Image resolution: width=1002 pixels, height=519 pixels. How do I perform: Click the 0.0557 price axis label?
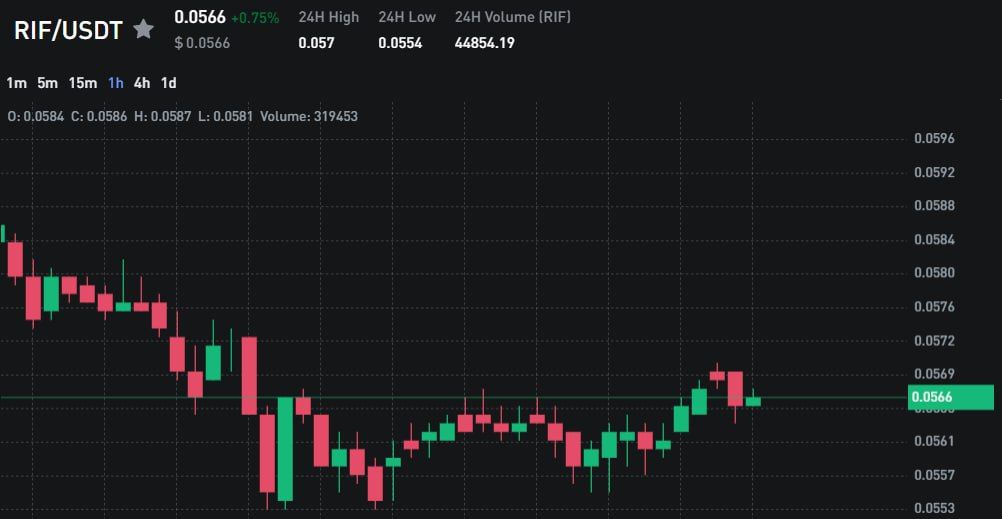pyautogui.click(x=934, y=475)
